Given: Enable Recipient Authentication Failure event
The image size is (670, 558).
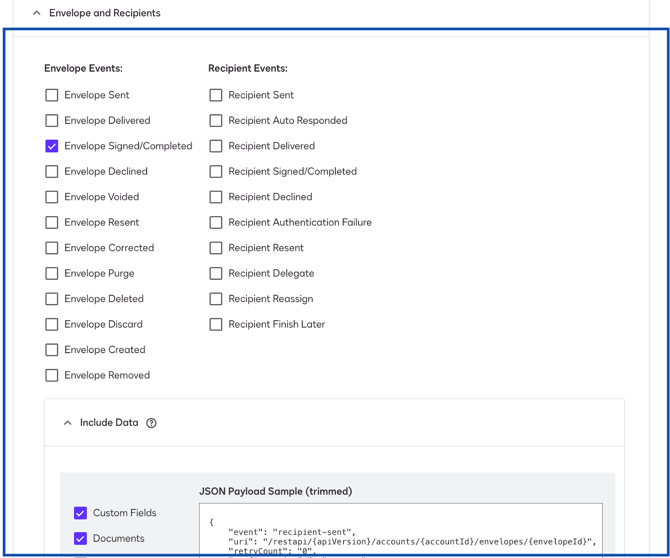Looking at the screenshot, I should pos(216,223).
